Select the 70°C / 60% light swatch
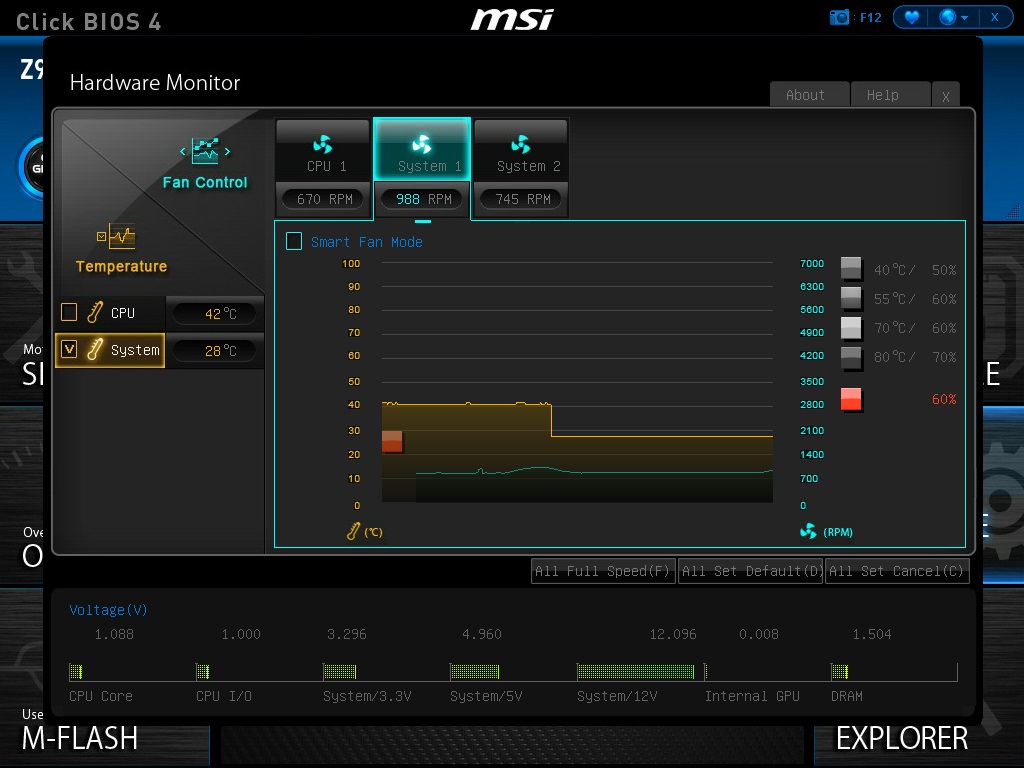This screenshot has width=1024, height=768. click(x=851, y=327)
